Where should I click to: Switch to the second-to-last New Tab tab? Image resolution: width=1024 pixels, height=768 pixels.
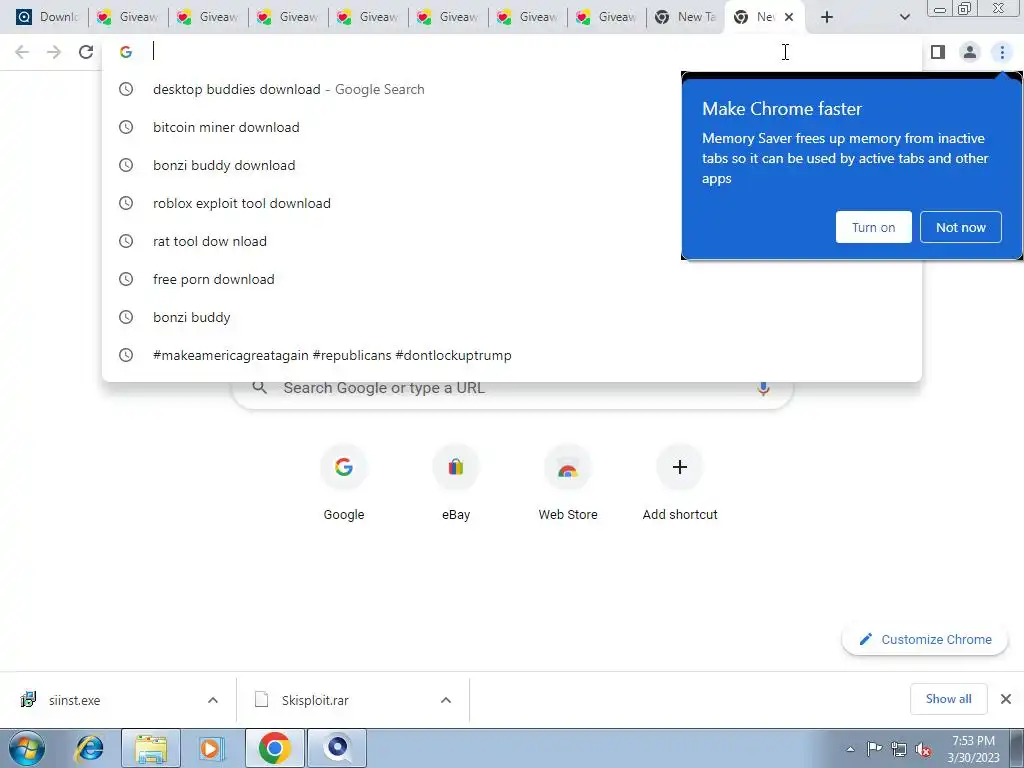point(686,17)
